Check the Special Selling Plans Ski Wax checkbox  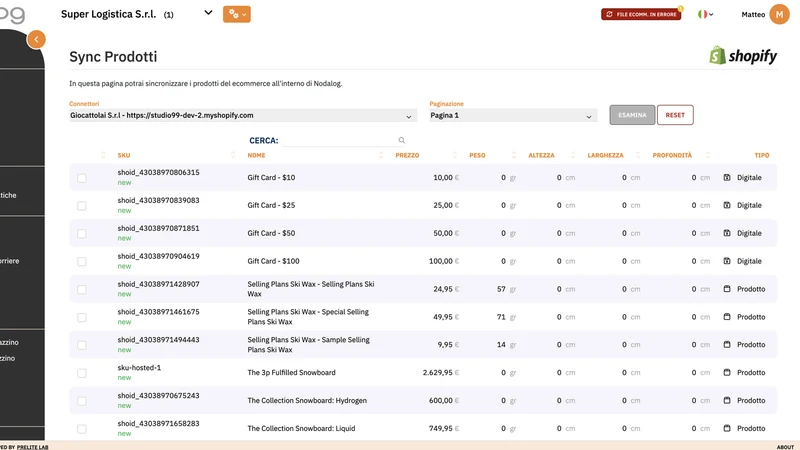[x=82, y=317]
